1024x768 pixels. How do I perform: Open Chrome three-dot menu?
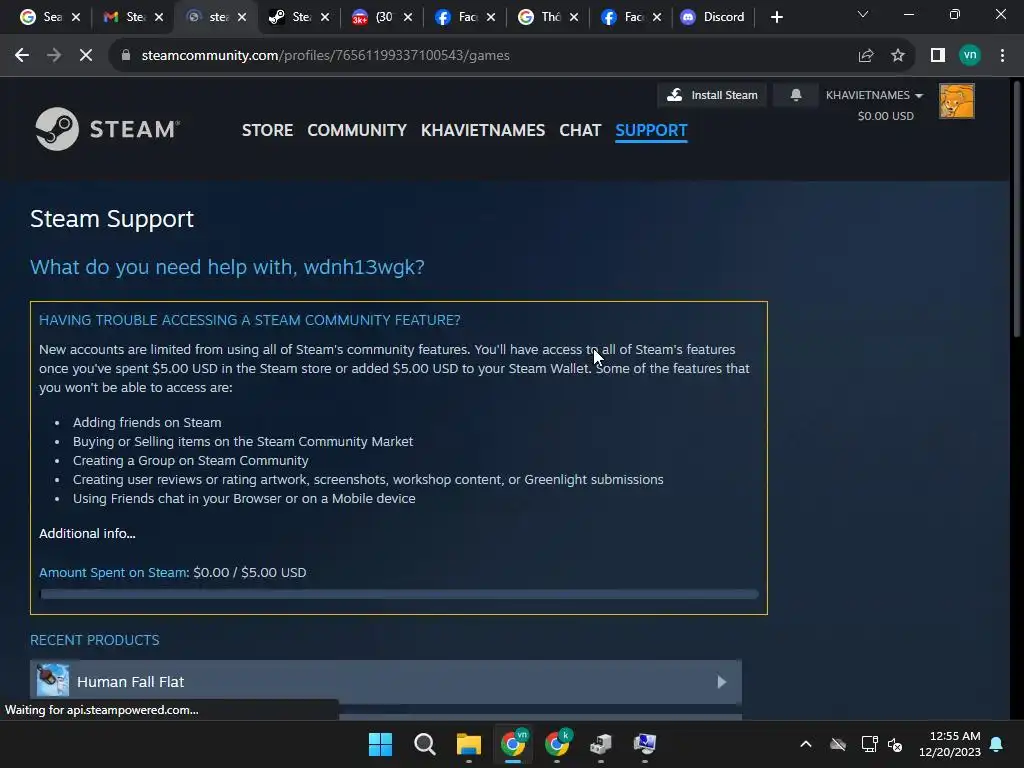pos(1002,56)
